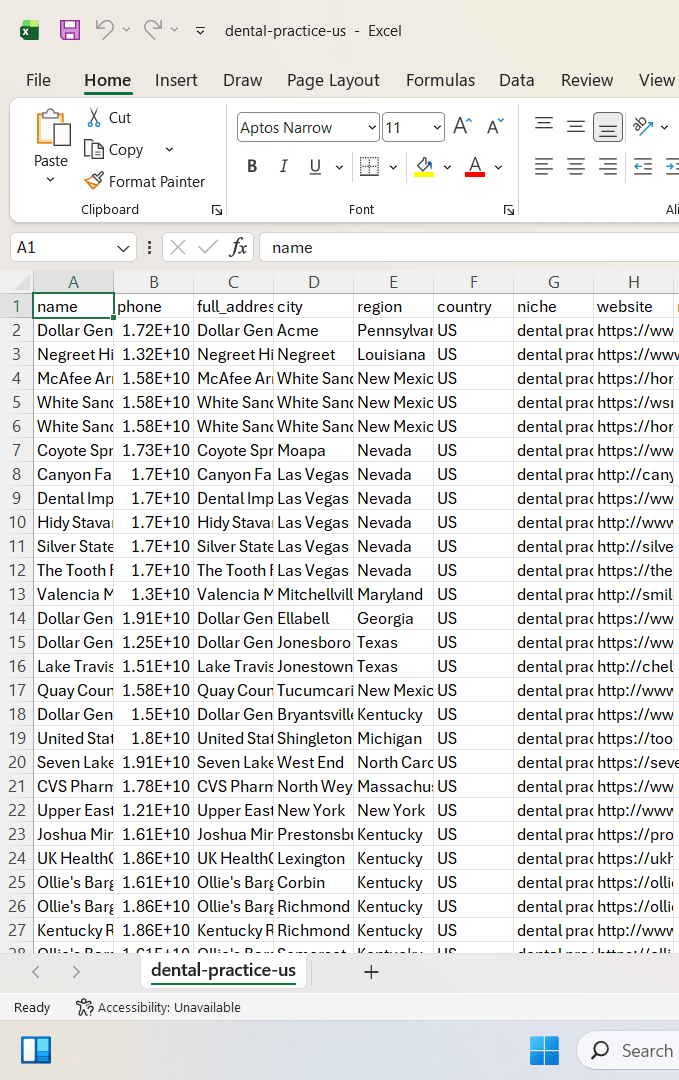Click the Paste clipboard icon
Screen dimensions: 679x1080
52,128
